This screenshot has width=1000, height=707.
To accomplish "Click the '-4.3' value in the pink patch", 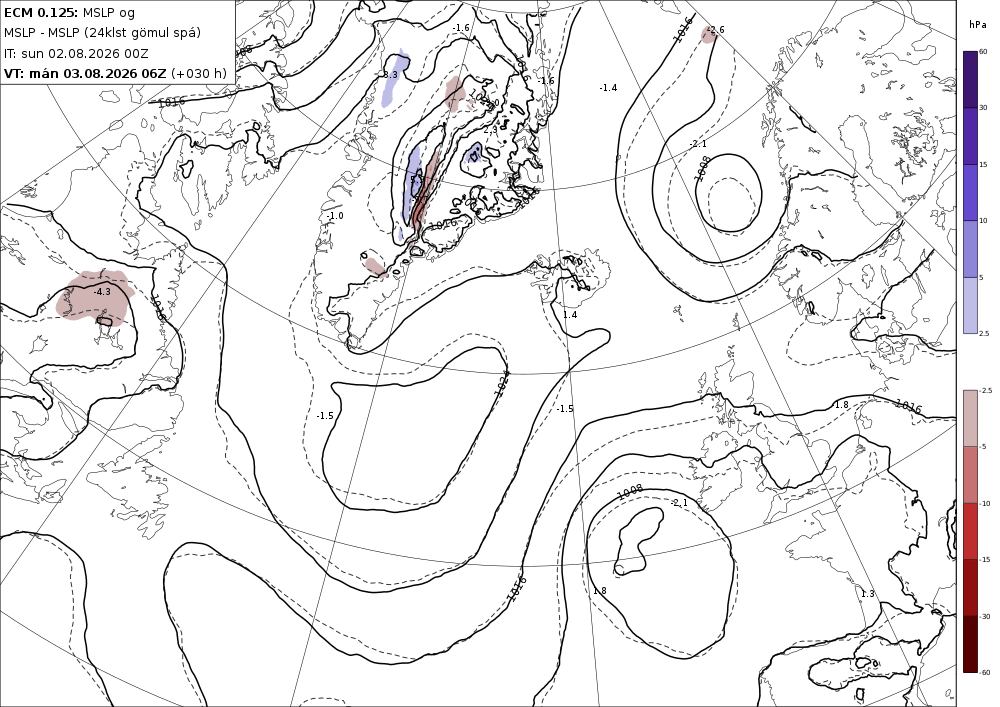I will [x=102, y=292].
